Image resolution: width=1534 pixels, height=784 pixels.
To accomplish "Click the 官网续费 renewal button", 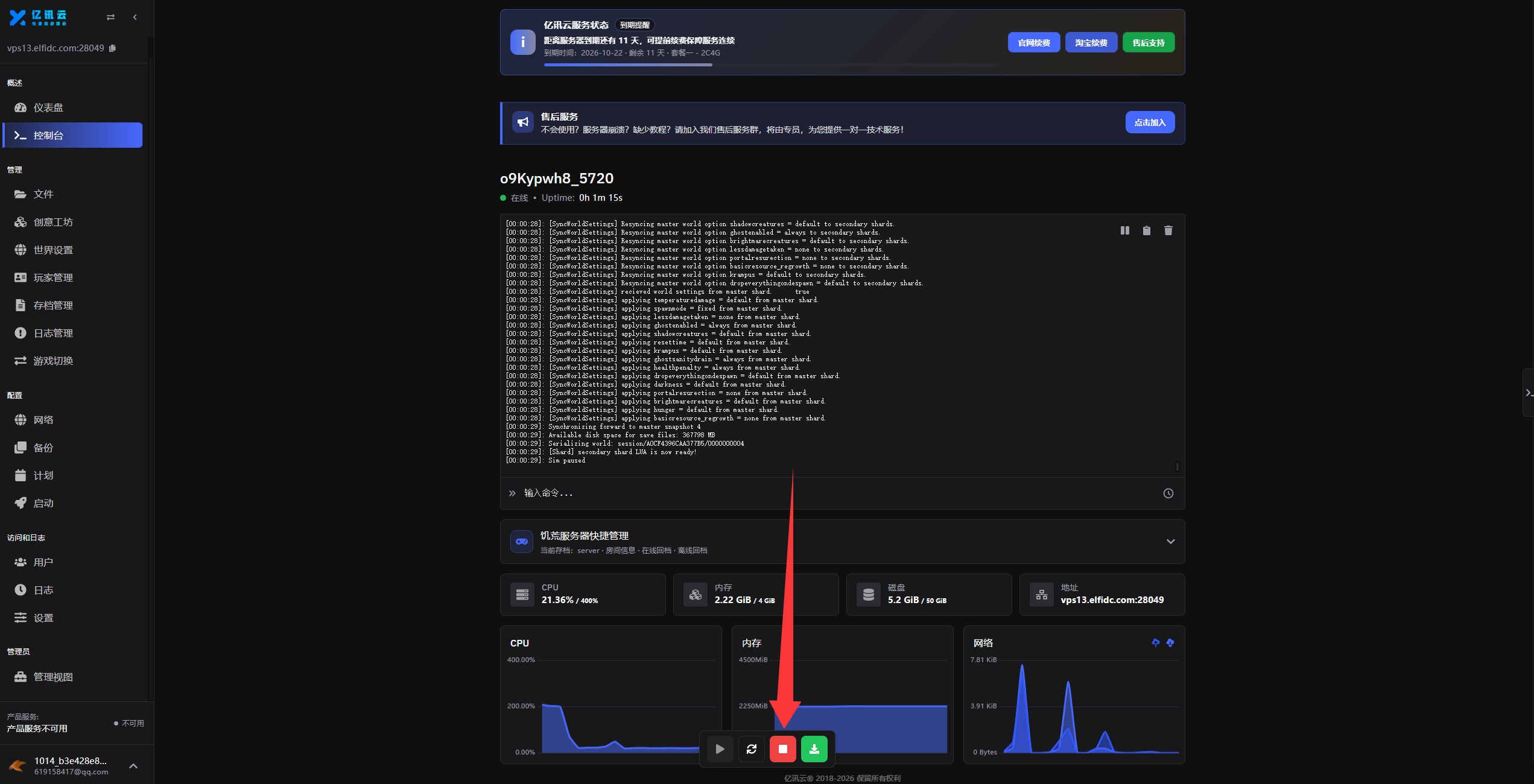I will 1034,42.
